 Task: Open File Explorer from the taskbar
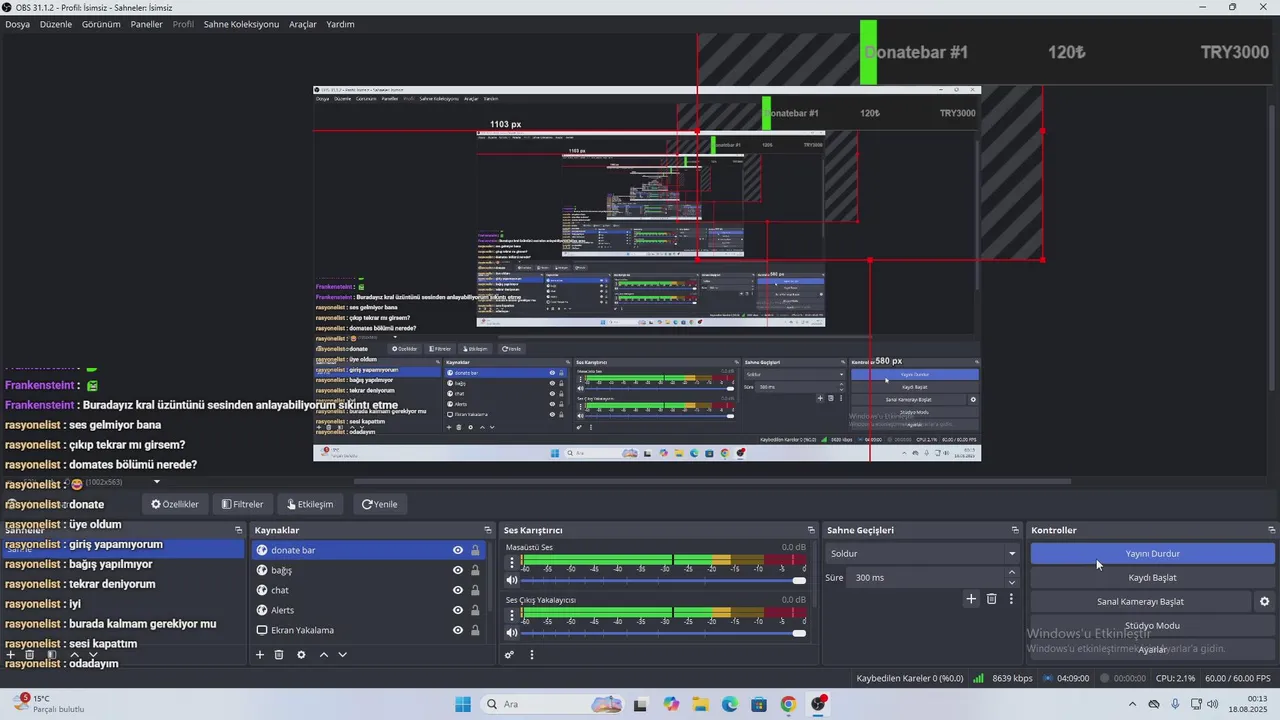pyautogui.click(x=701, y=704)
